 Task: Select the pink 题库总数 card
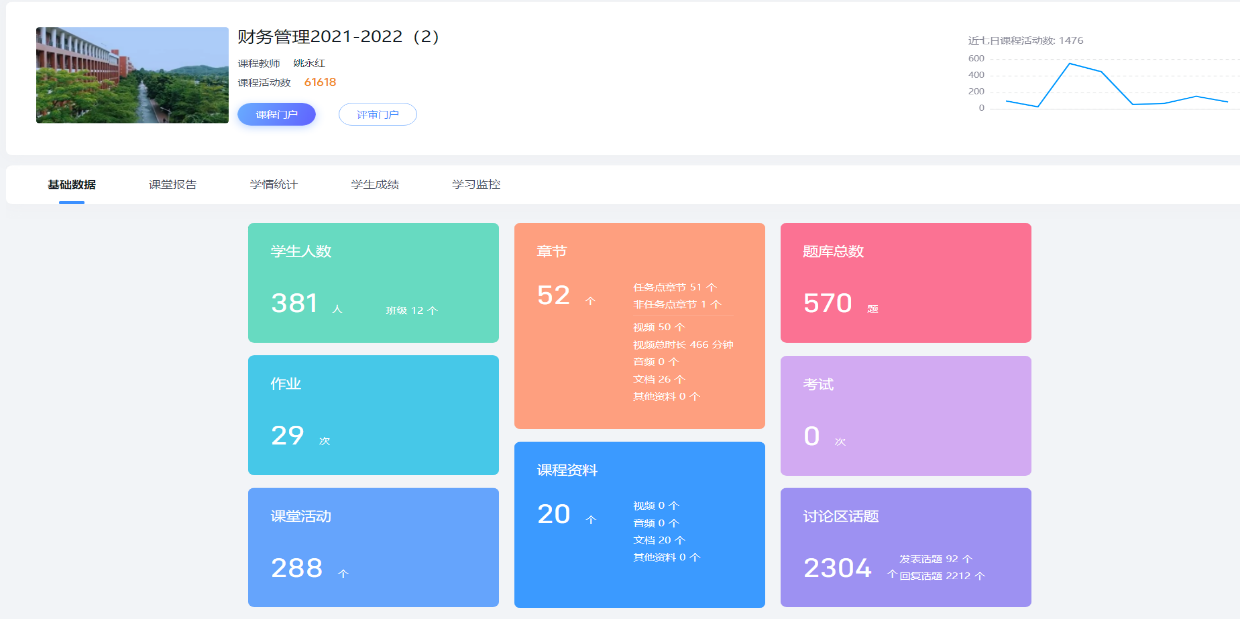pos(905,283)
